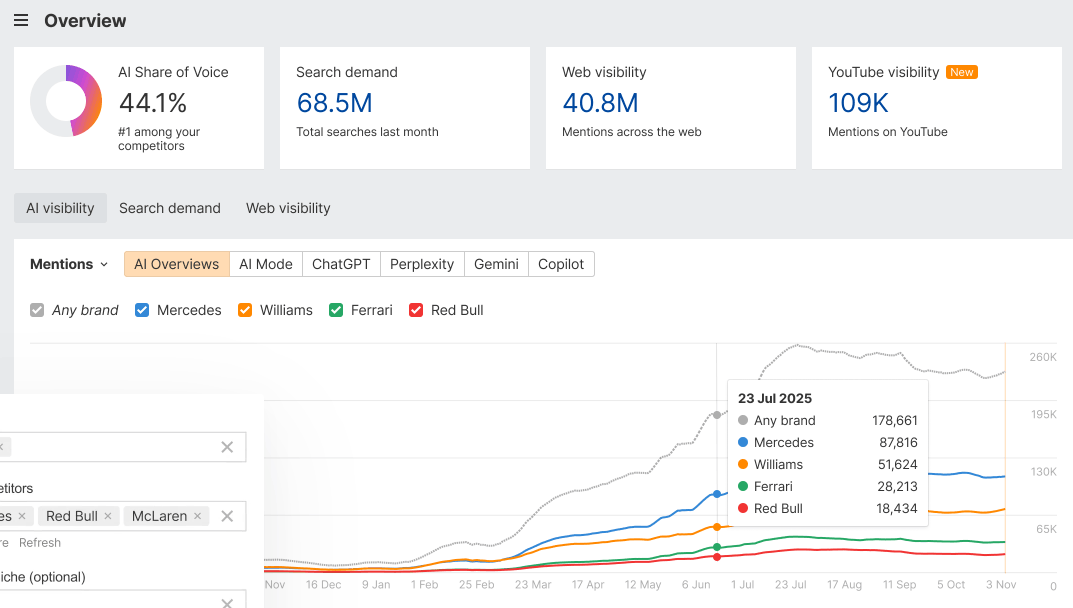Open the Web visibility tab
Viewport: 1073px width, 608px height.
[x=288, y=208]
